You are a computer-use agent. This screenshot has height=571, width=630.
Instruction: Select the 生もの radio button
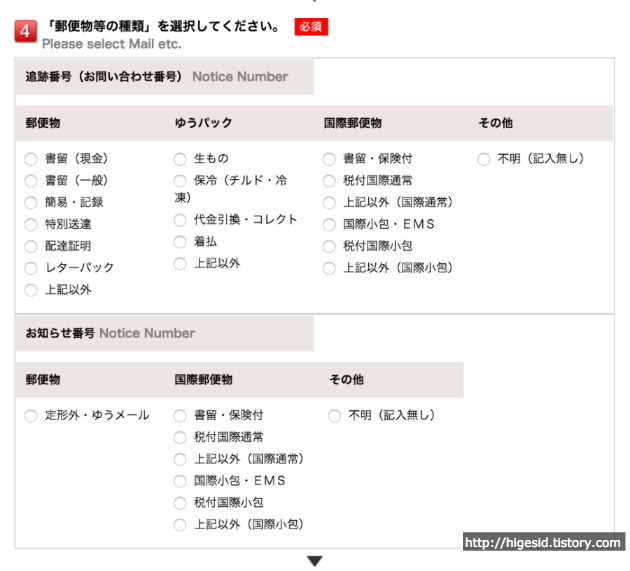coord(180,159)
